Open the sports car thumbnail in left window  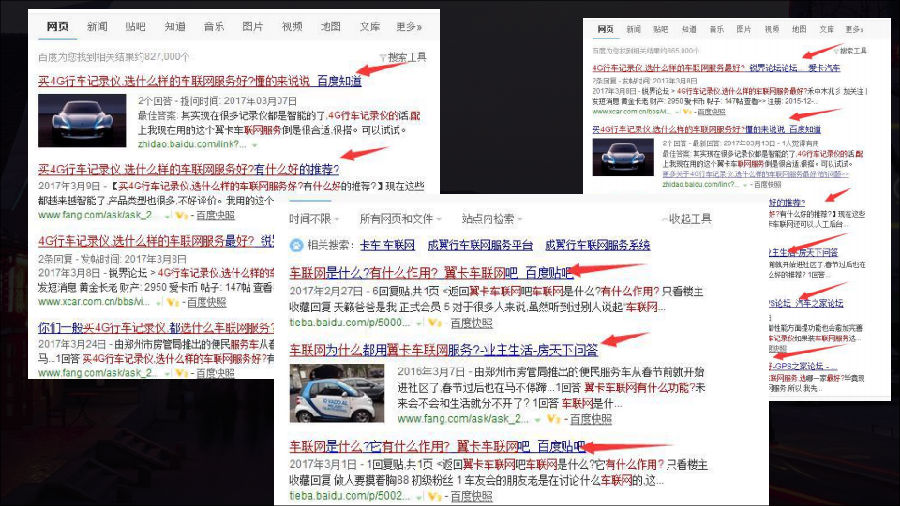(82, 119)
